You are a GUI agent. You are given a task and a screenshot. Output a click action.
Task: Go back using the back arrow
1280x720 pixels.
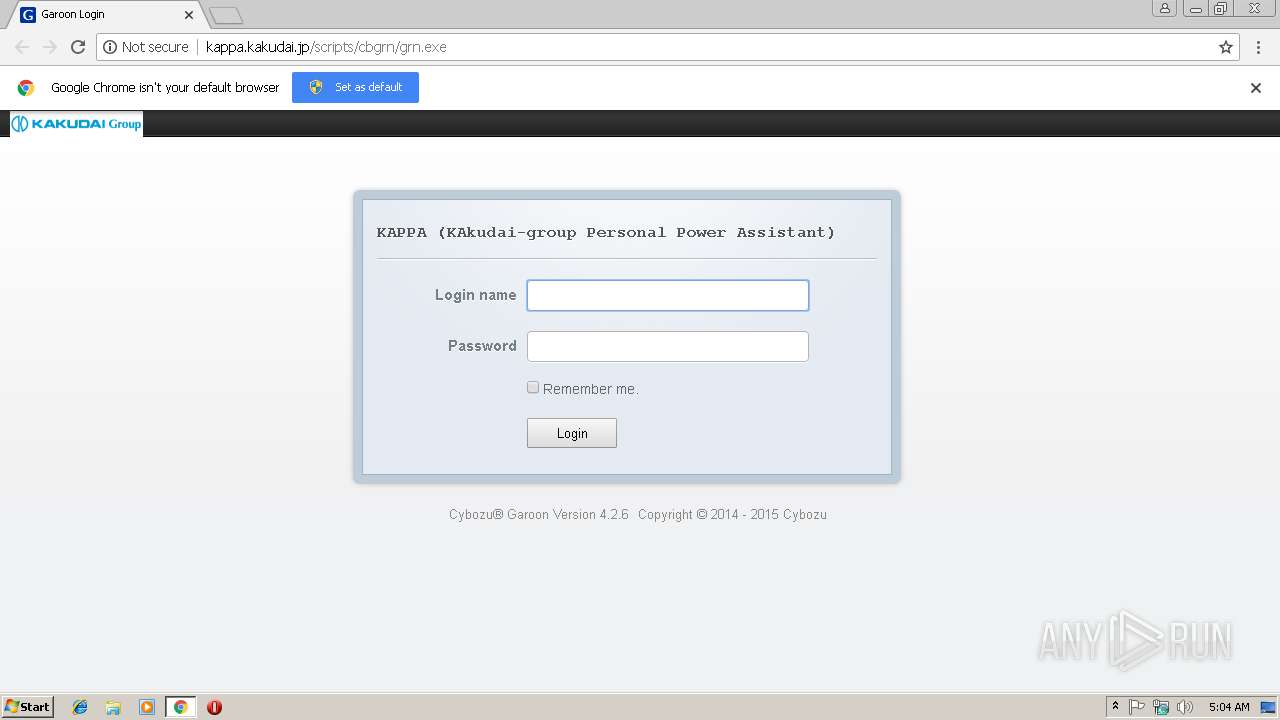[x=22, y=47]
